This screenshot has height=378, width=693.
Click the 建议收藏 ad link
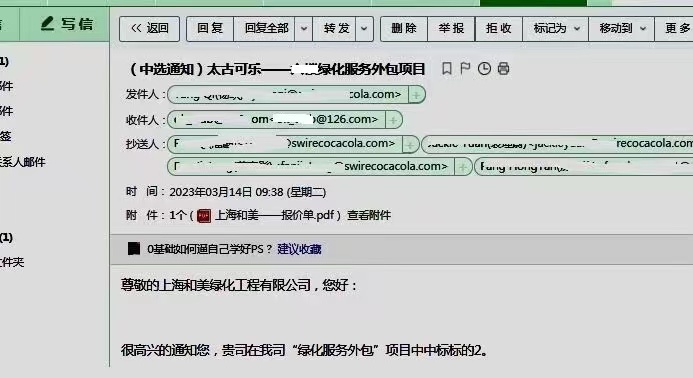[x=299, y=249]
